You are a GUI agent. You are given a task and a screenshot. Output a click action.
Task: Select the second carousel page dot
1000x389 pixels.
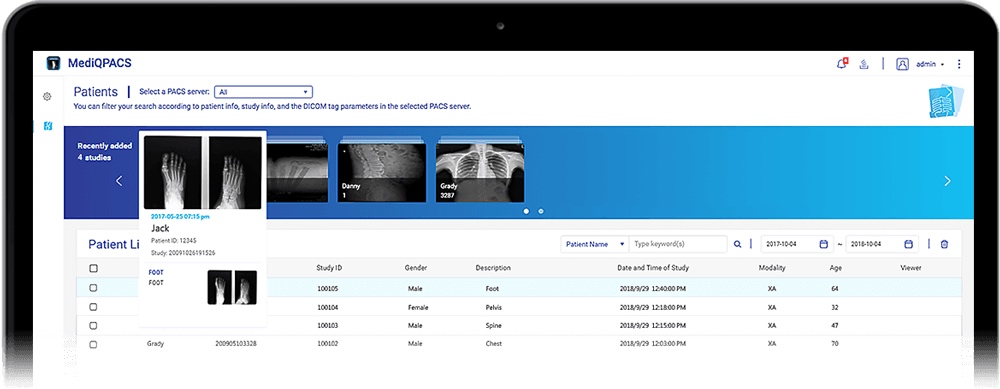click(541, 211)
